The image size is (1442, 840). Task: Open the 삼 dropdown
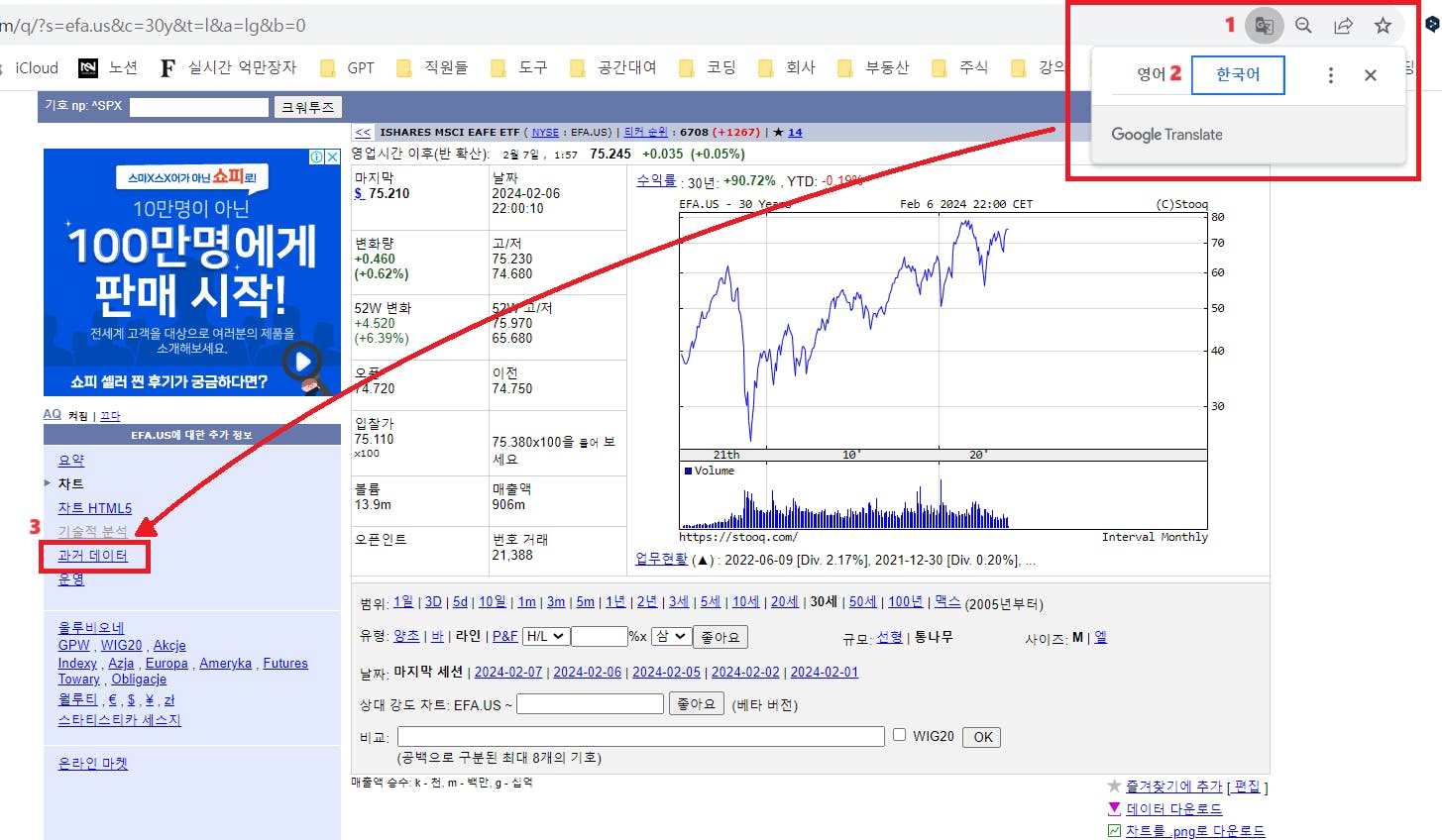(x=671, y=636)
